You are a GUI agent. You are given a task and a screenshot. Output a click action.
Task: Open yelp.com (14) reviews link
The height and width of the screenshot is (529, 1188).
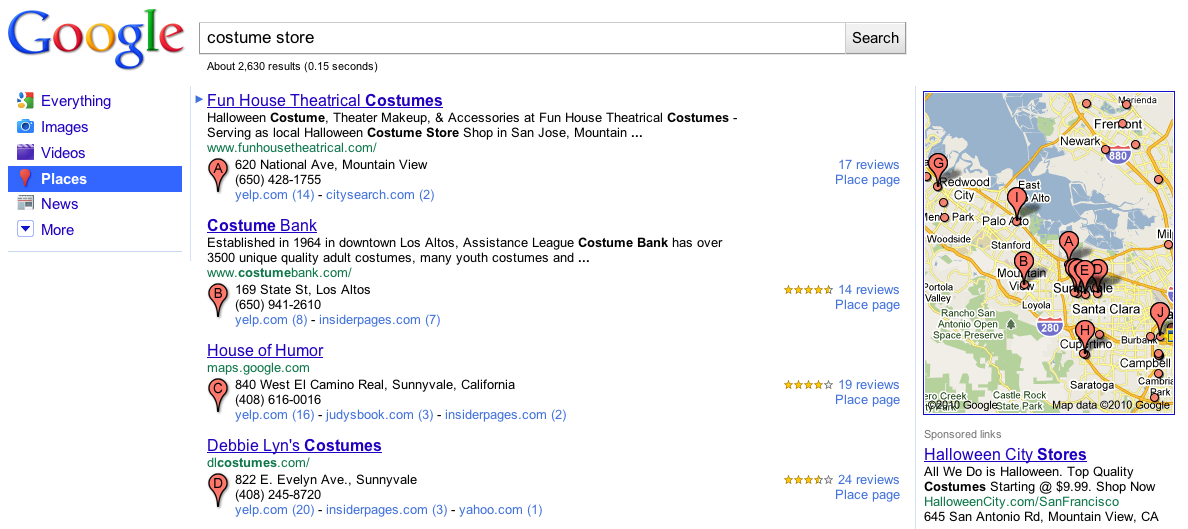pyautogui.click(x=274, y=195)
